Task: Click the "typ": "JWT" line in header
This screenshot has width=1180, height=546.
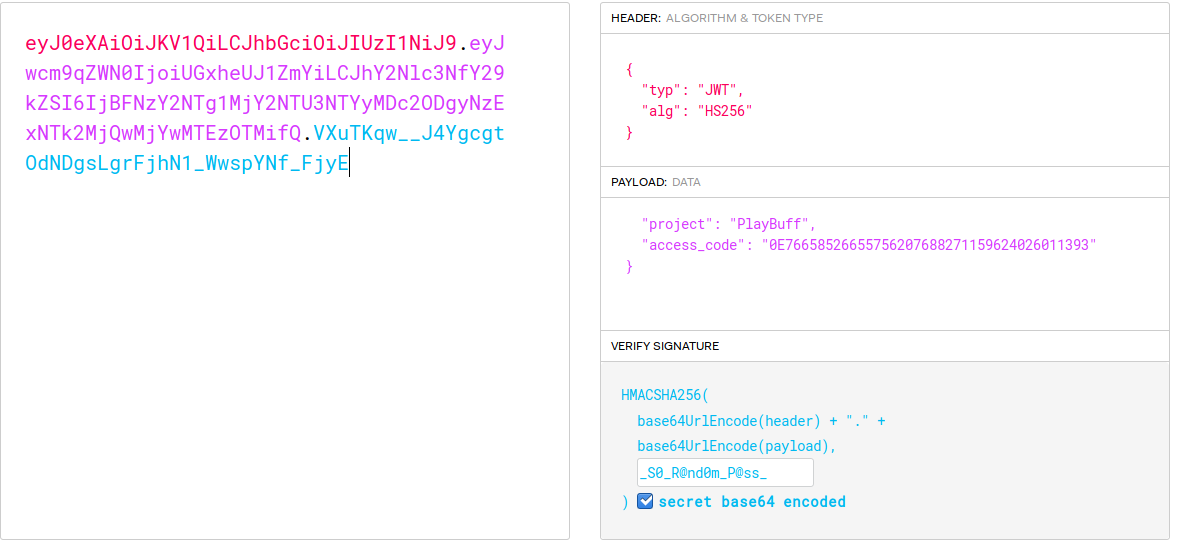Action: tap(692, 90)
